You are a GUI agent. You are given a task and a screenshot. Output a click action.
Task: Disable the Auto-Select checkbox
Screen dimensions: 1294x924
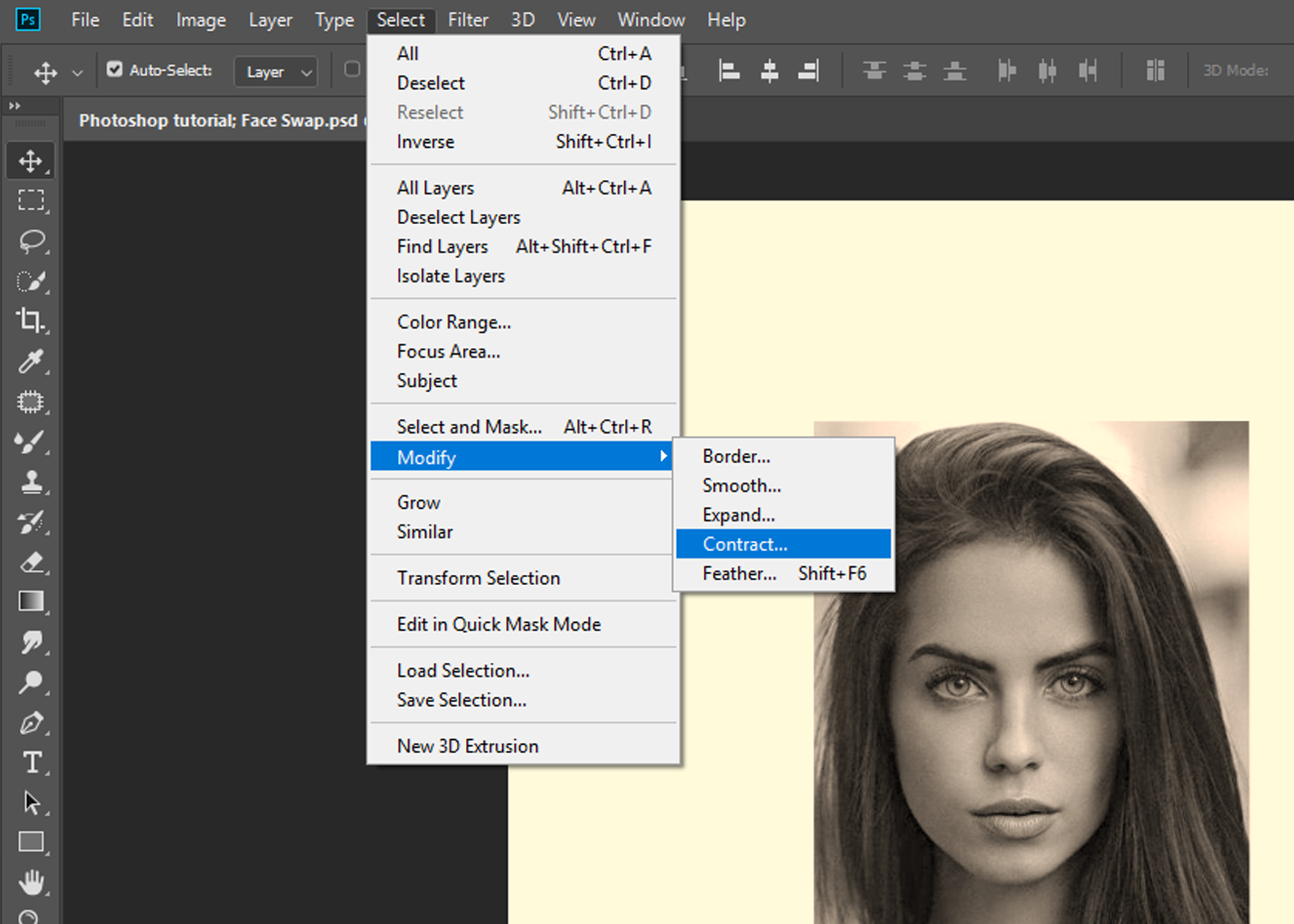pyautogui.click(x=115, y=70)
